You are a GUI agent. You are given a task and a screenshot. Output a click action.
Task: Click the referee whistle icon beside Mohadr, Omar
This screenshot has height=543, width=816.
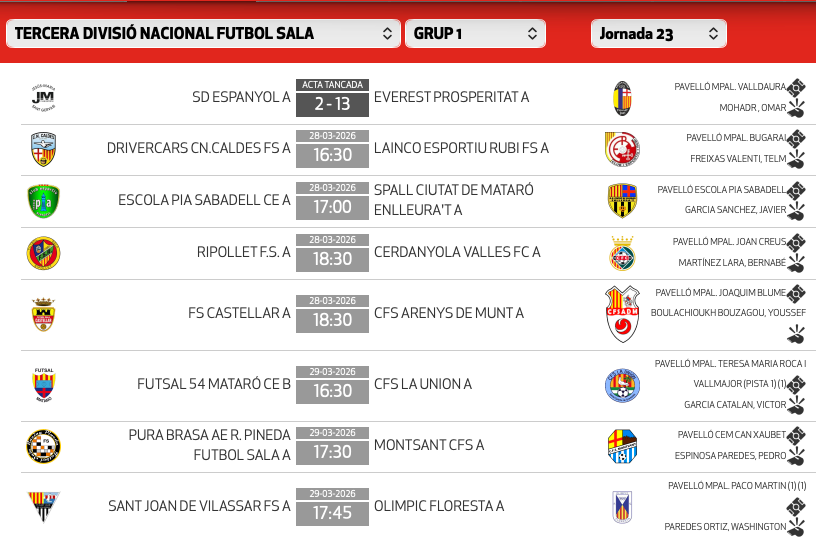tap(797, 109)
